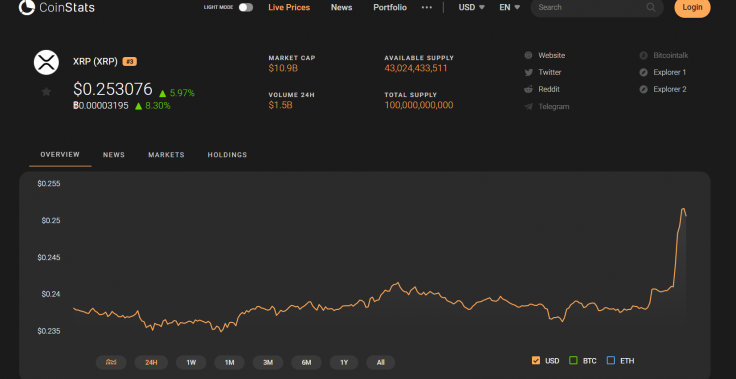Click the $0.253076 price text
The height and width of the screenshot is (379, 736).
click(113, 89)
